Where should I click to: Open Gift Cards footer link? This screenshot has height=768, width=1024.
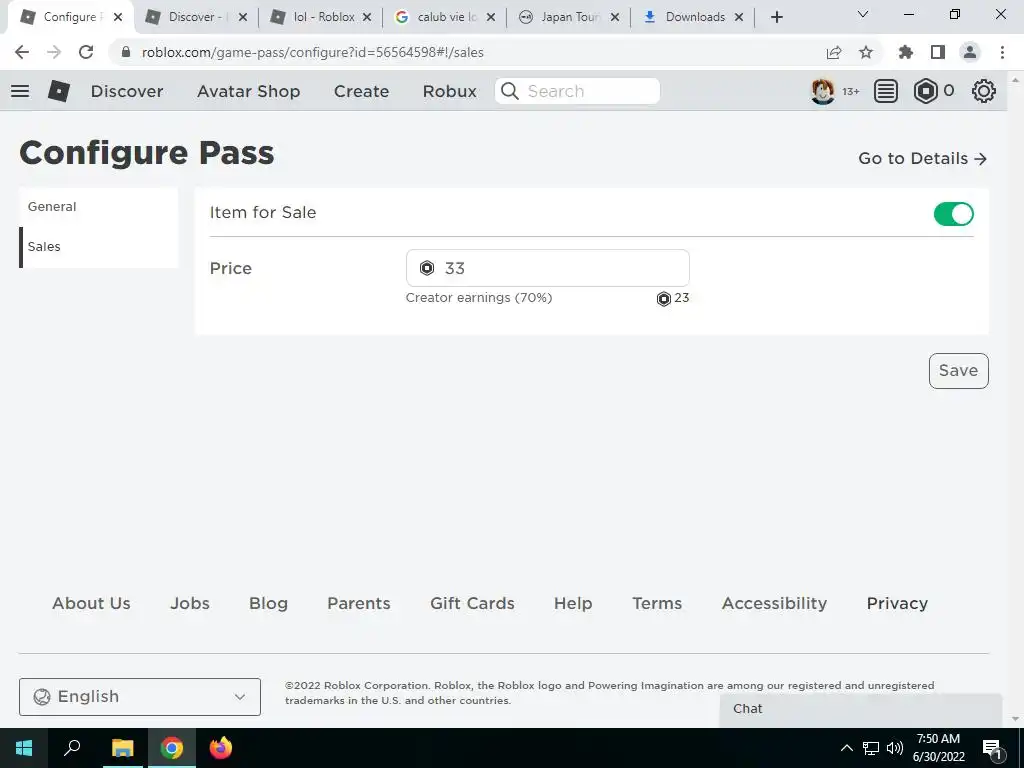click(472, 603)
